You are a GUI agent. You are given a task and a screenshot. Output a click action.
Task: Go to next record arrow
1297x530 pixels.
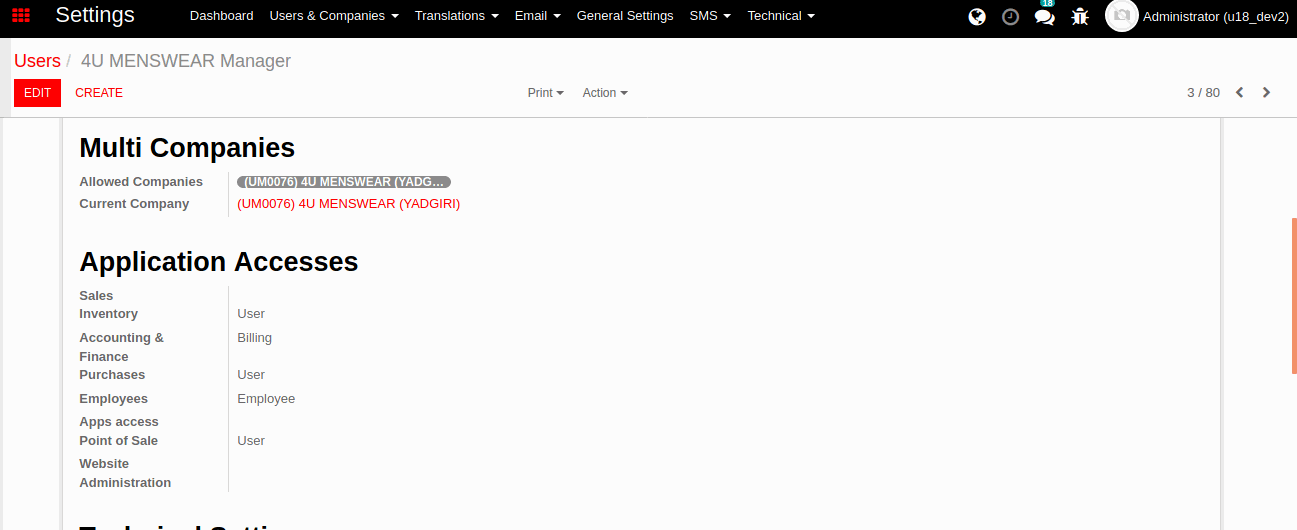tap(1266, 93)
